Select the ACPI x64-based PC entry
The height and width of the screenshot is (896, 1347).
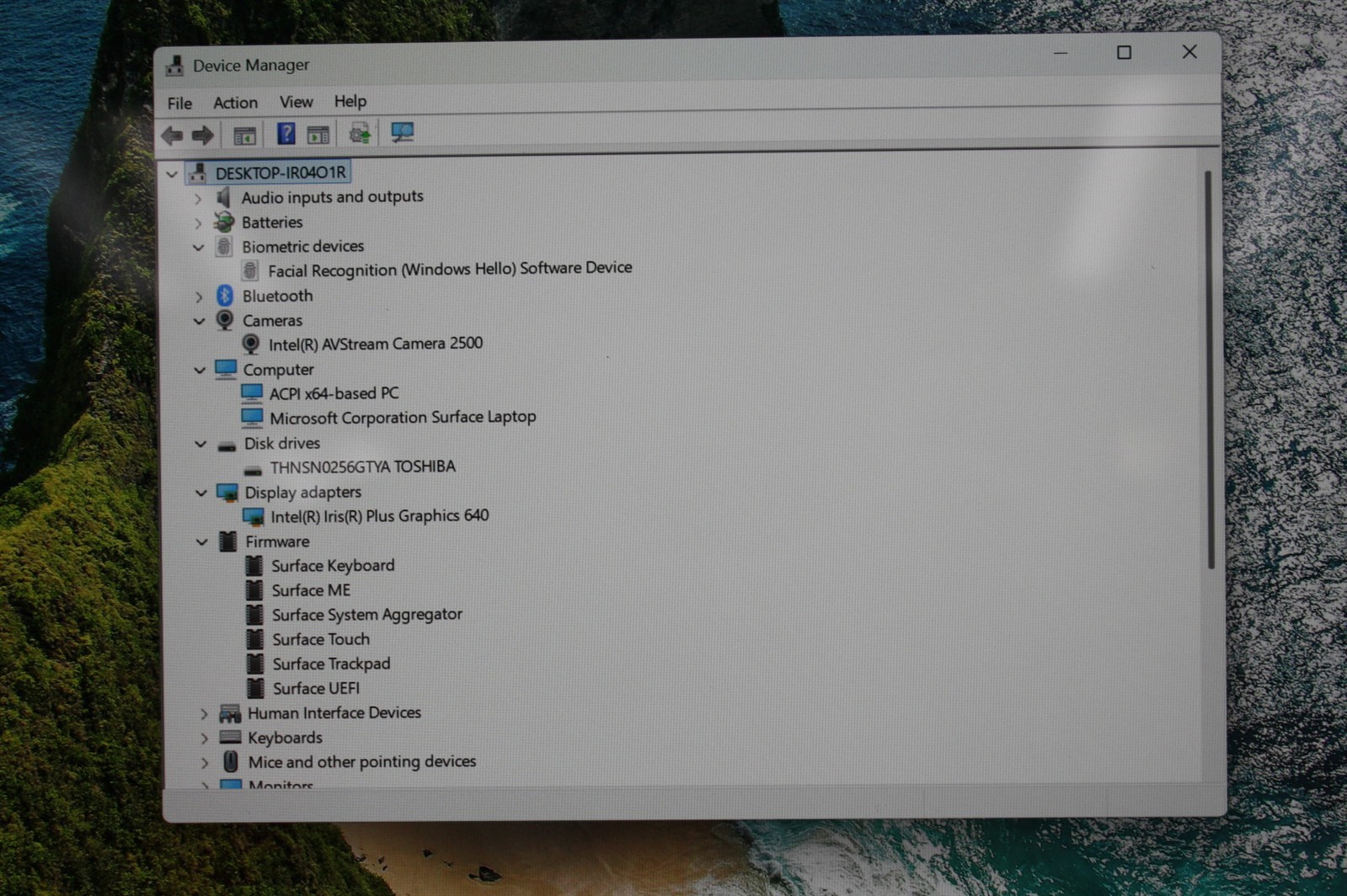334,393
